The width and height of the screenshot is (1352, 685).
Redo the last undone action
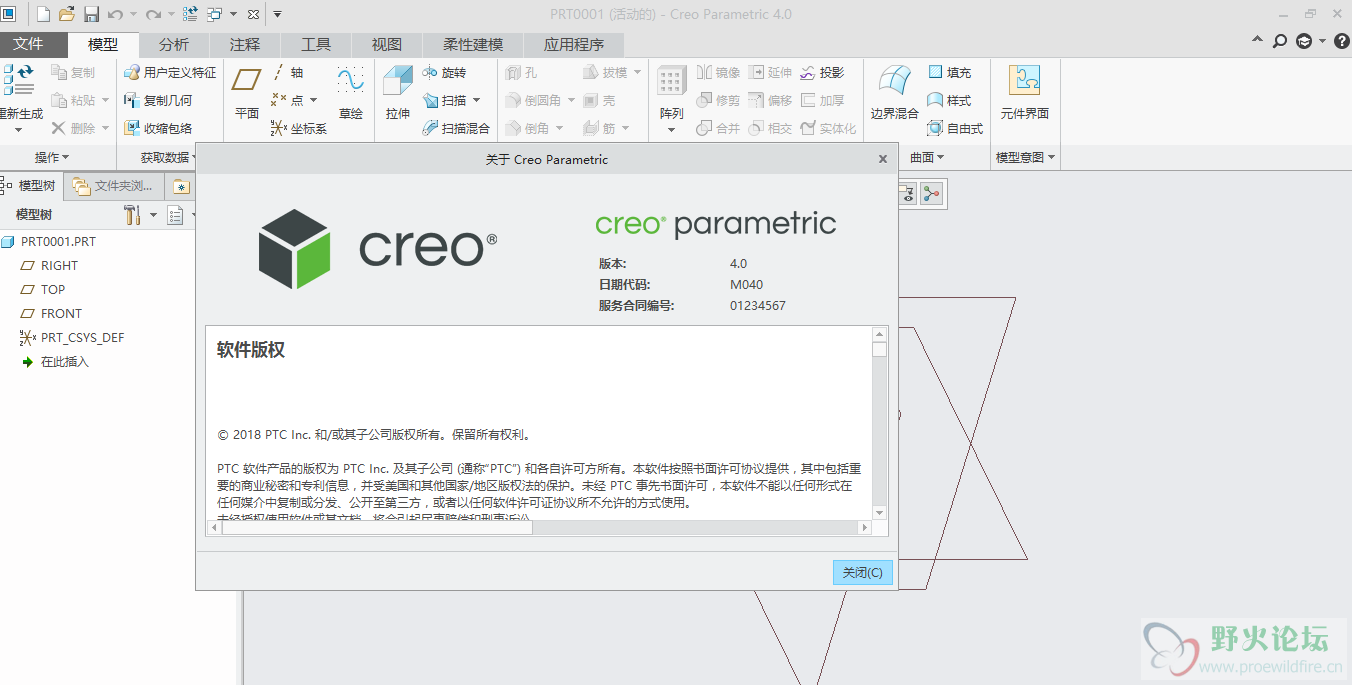pos(153,14)
